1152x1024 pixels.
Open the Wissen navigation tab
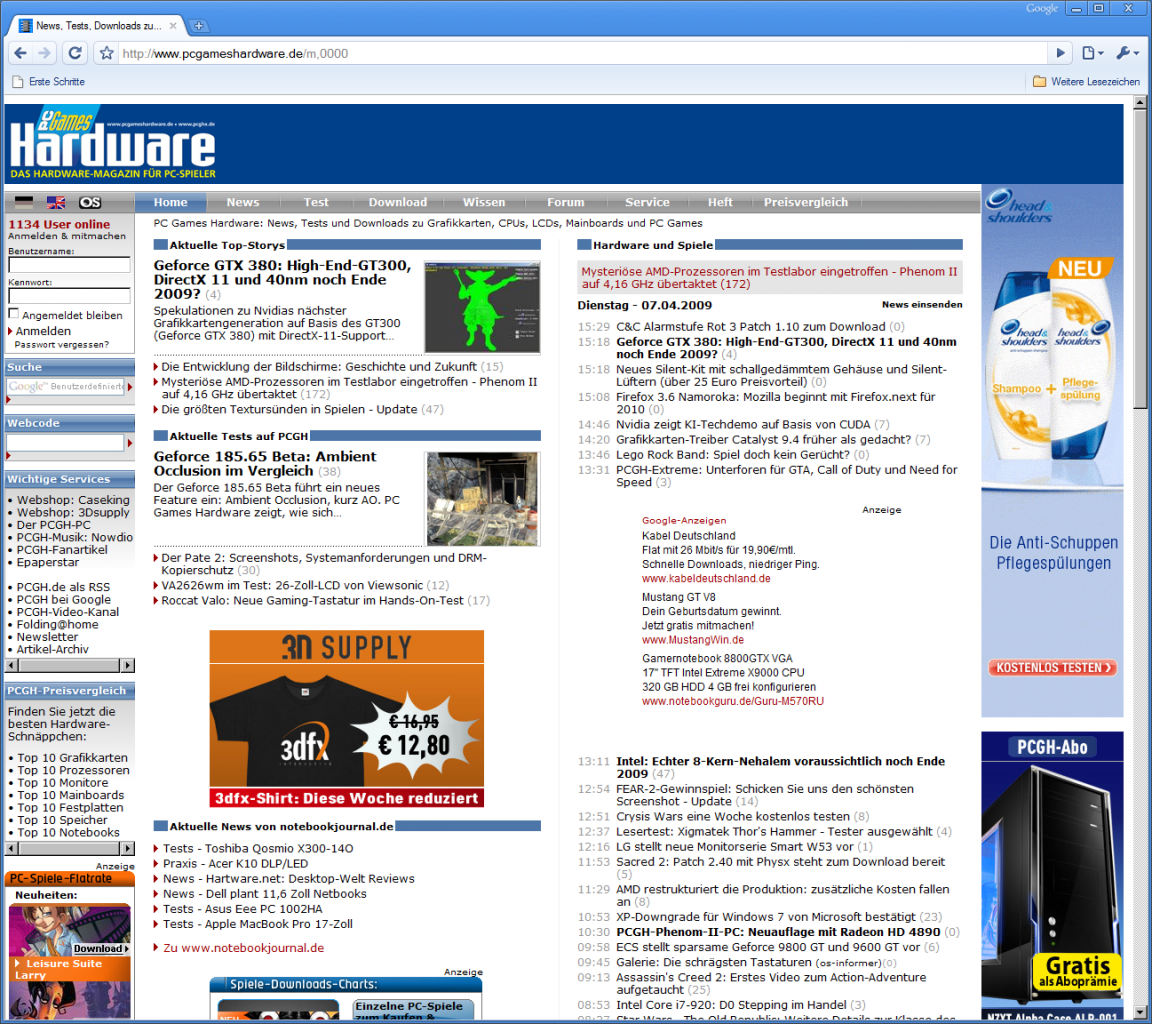tap(483, 203)
